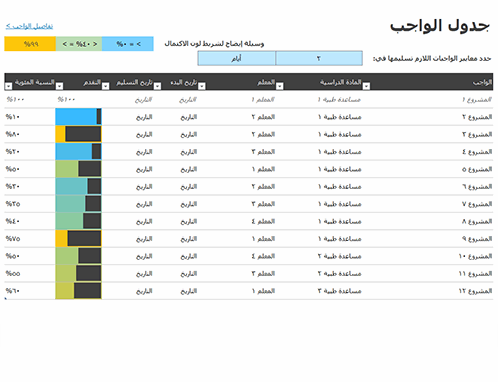Screen dimensions: 498x382
Task: Select the %٧٥ percentage cell
Action: [x=13, y=239]
